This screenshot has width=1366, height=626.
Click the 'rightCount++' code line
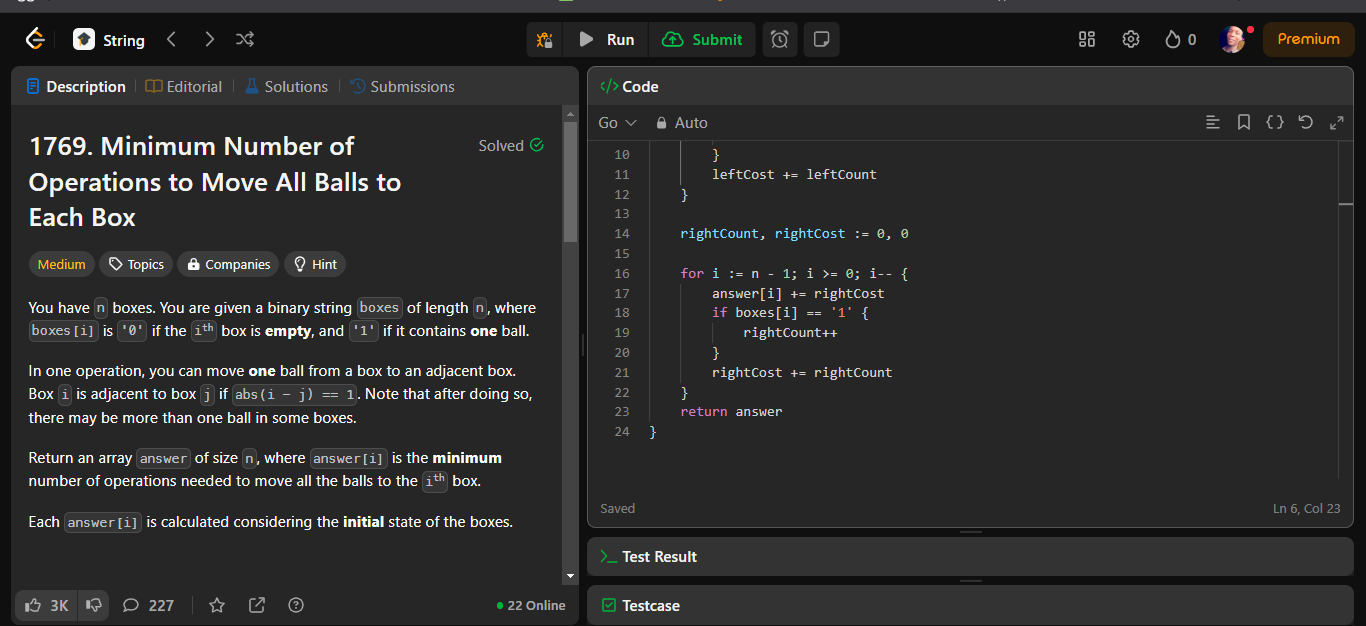(x=790, y=333)
